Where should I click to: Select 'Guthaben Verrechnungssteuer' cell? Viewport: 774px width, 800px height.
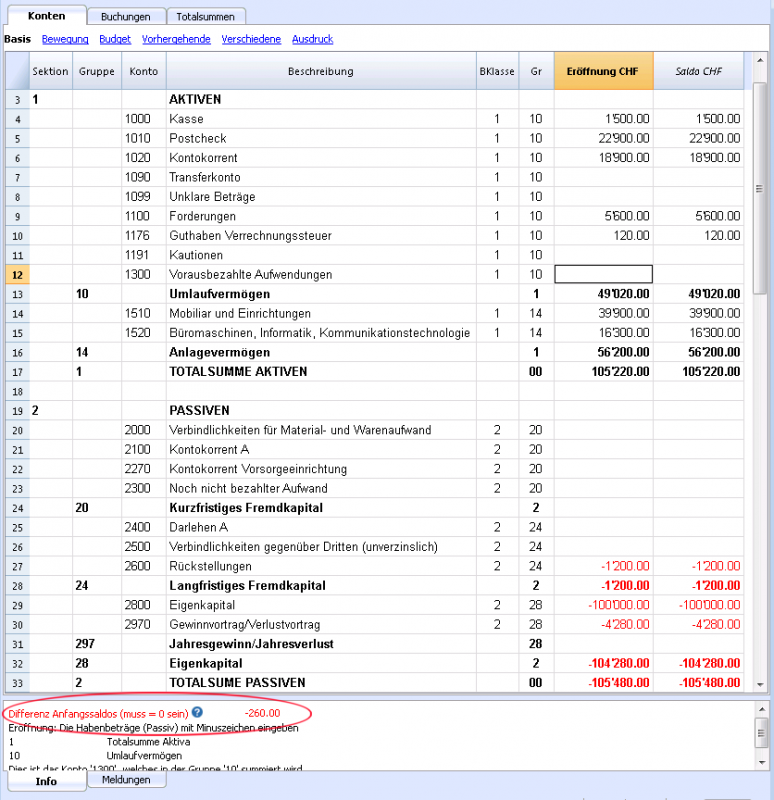pos(321,235)
